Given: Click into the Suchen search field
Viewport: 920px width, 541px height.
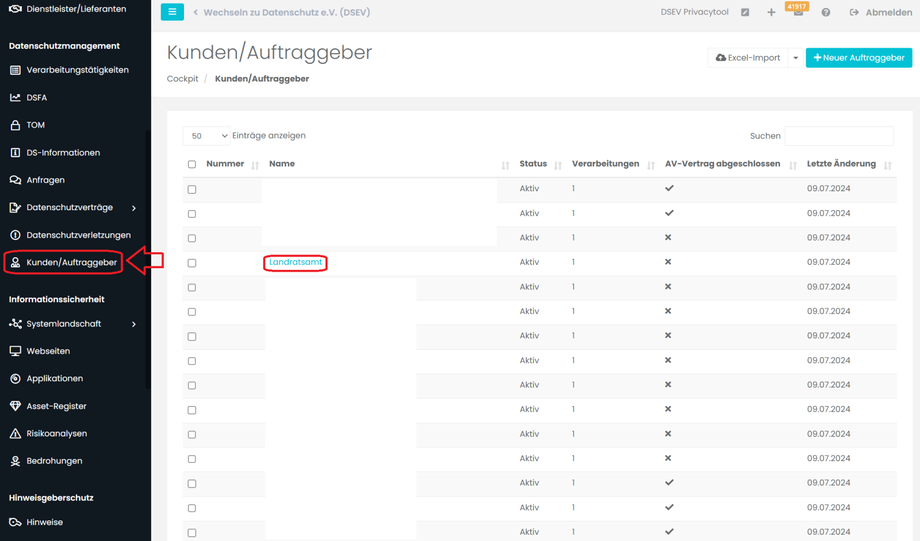Looking at the screenshot, I should pos(838,136).
